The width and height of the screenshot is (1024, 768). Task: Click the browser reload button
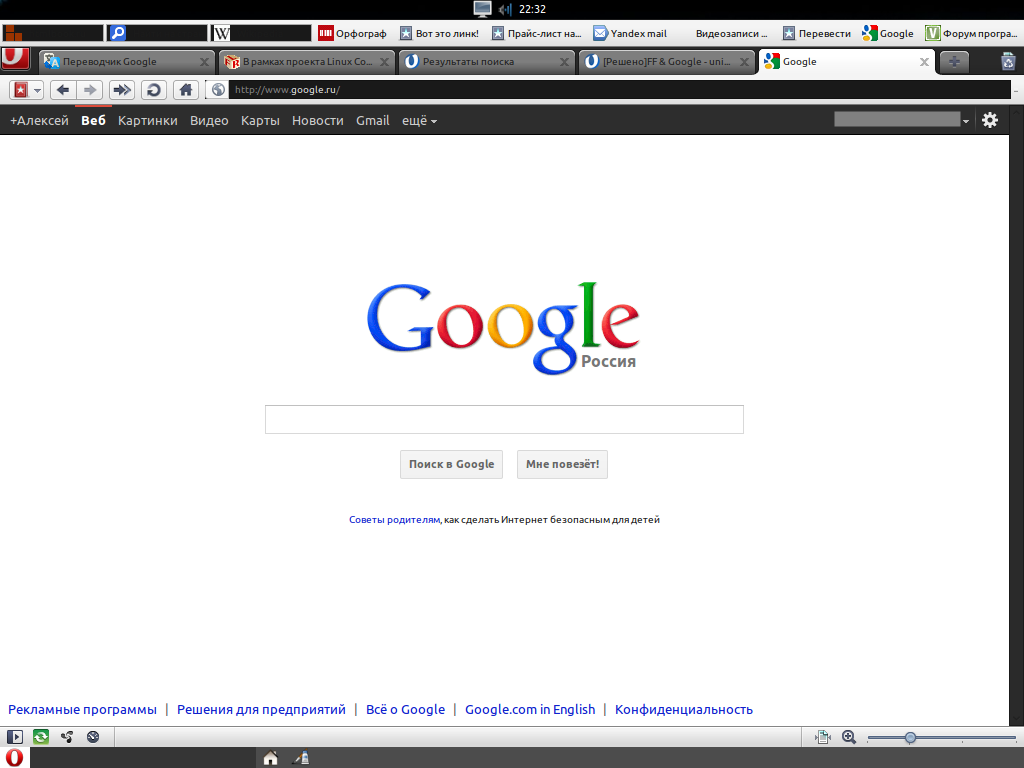tap(153, 90)
